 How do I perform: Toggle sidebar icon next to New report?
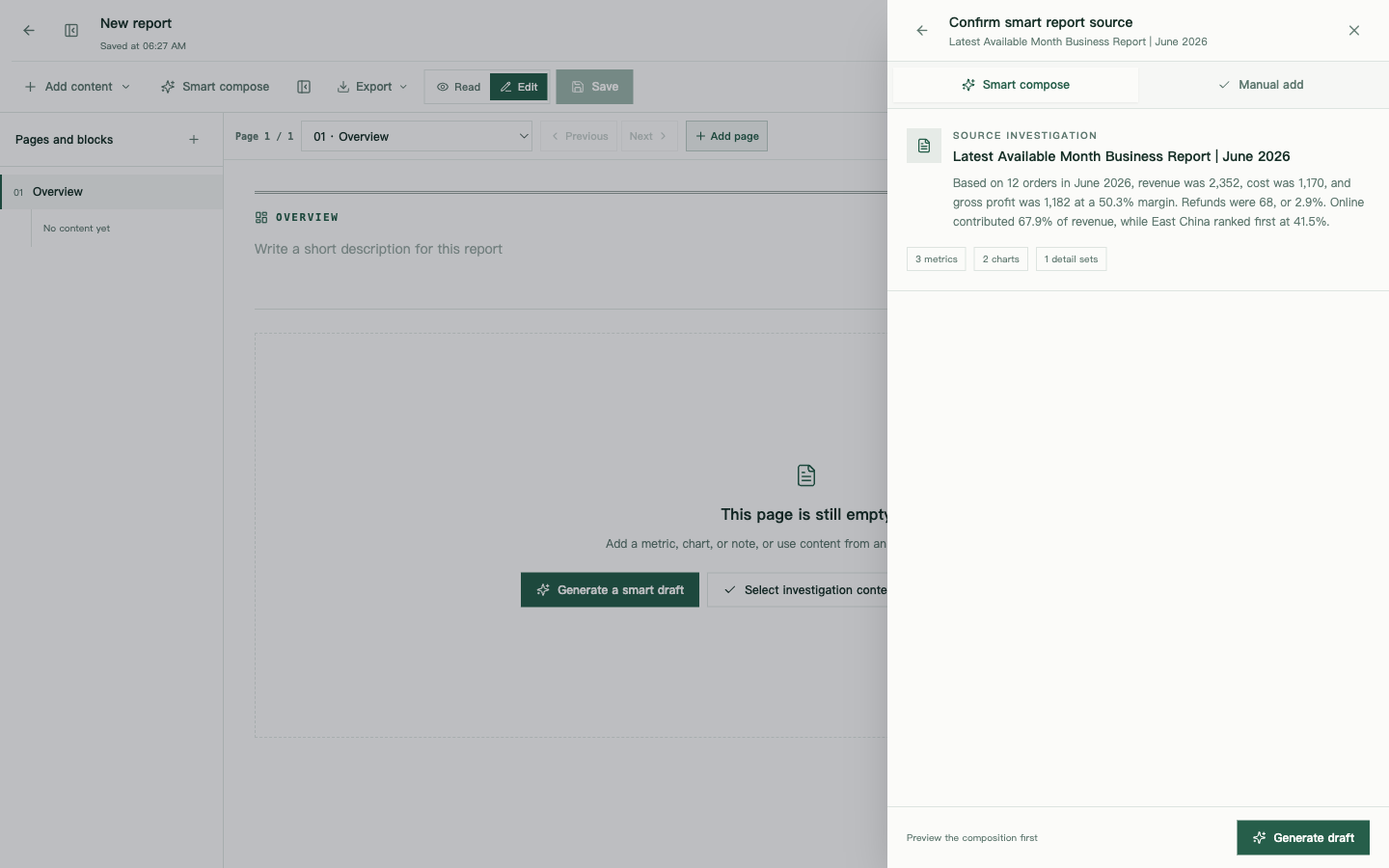click(71, 31)
